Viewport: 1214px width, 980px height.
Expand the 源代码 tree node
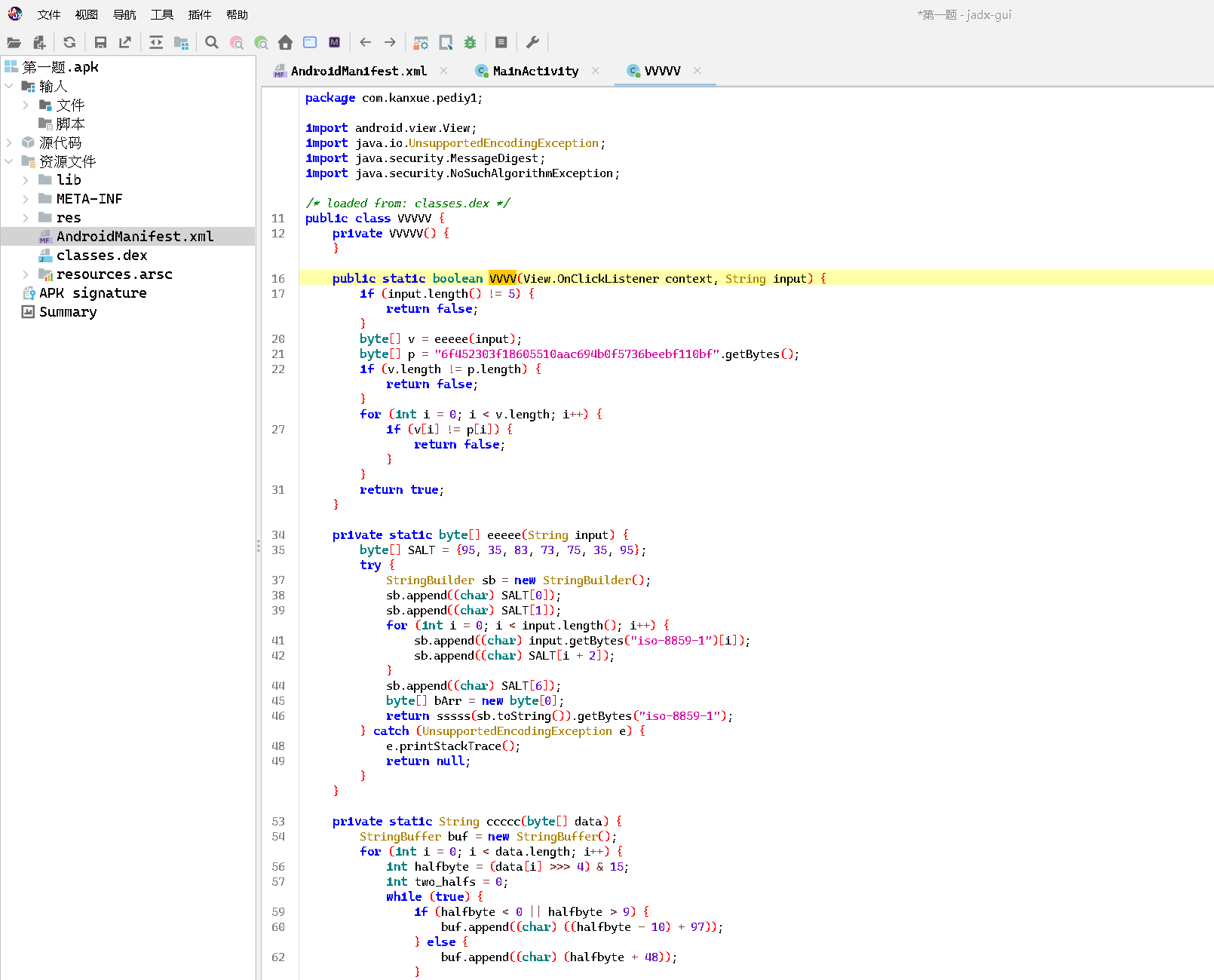tap(9, 142)
